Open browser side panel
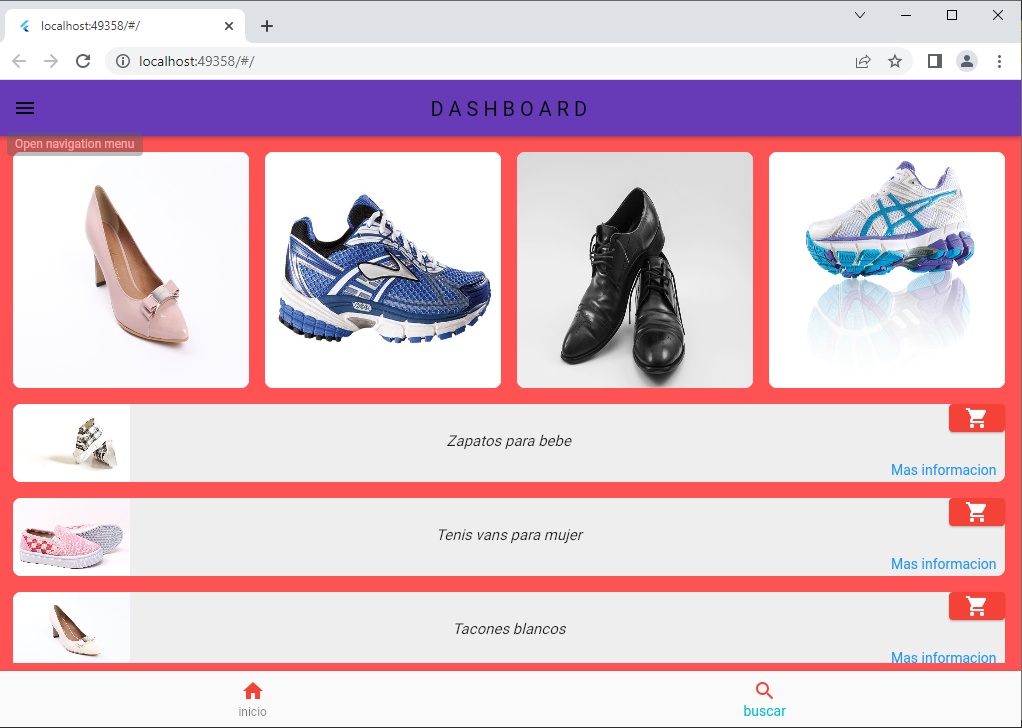The width and height of the screenshot is (1022, 728). coord(935,61)
